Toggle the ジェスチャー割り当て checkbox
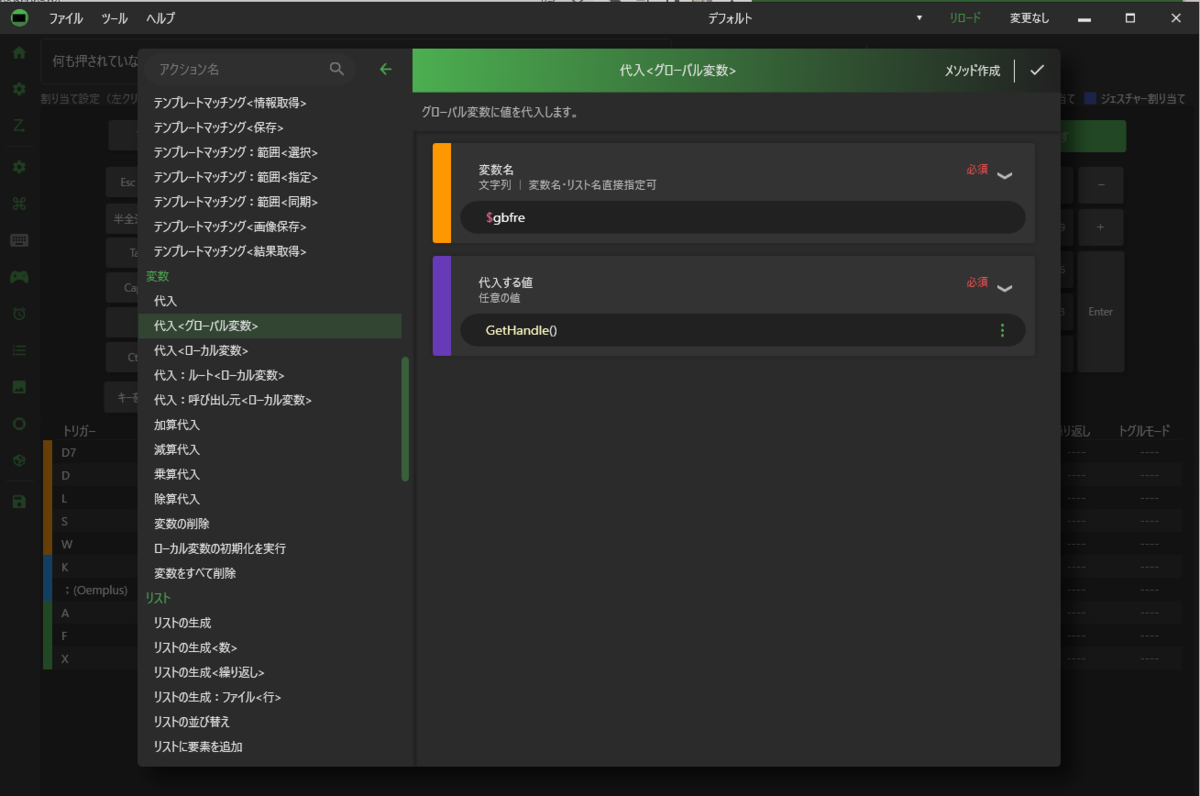 point(1090,99)
